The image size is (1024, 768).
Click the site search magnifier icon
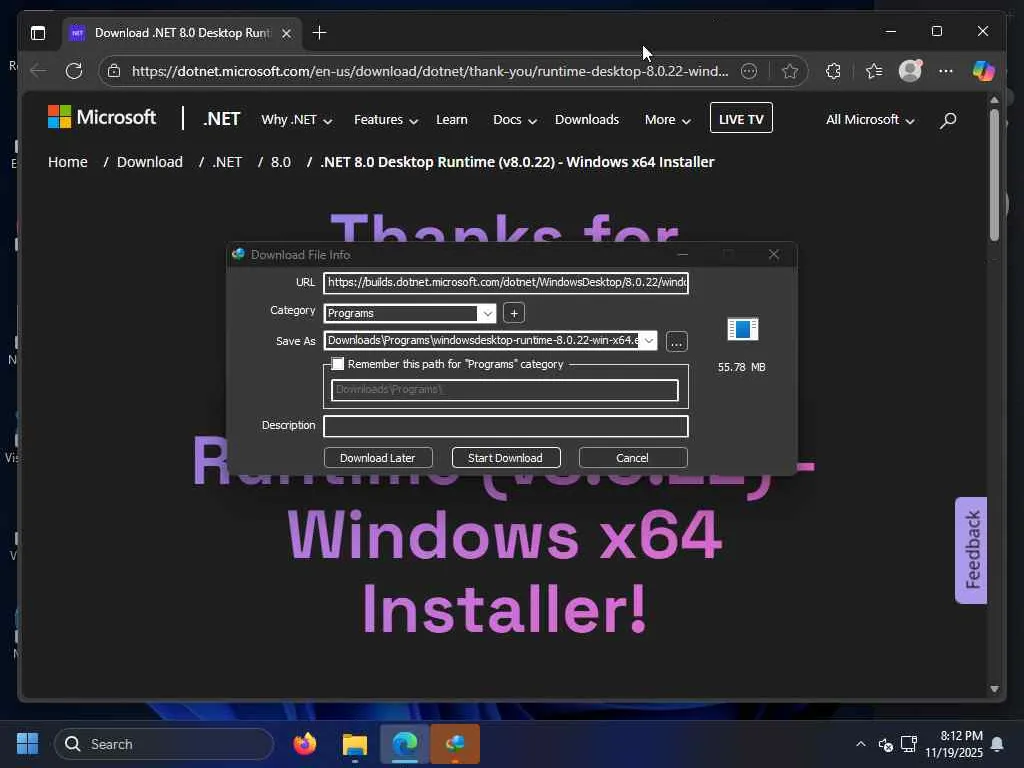coord(948,120)
